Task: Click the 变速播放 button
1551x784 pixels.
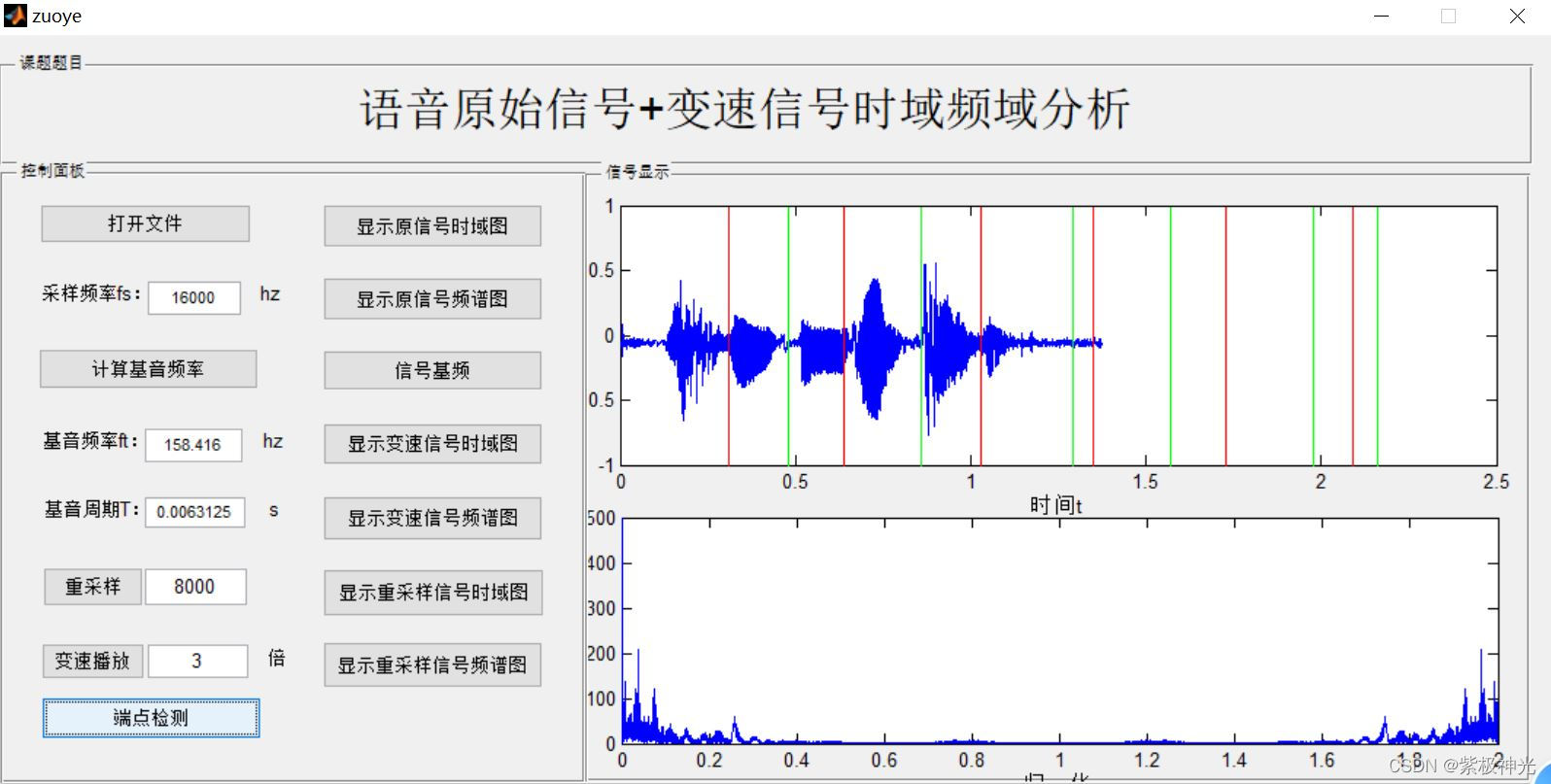Action: 92,661
